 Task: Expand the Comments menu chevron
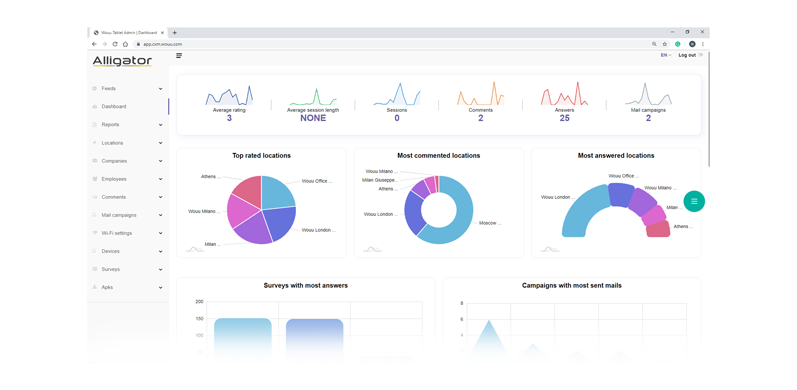[161, 197]
